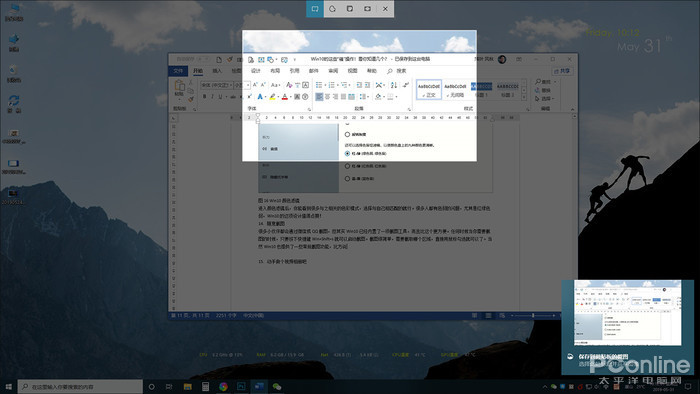700x394 pixels.
Task: Click Word's Italic button
Action: coord(212,96)
